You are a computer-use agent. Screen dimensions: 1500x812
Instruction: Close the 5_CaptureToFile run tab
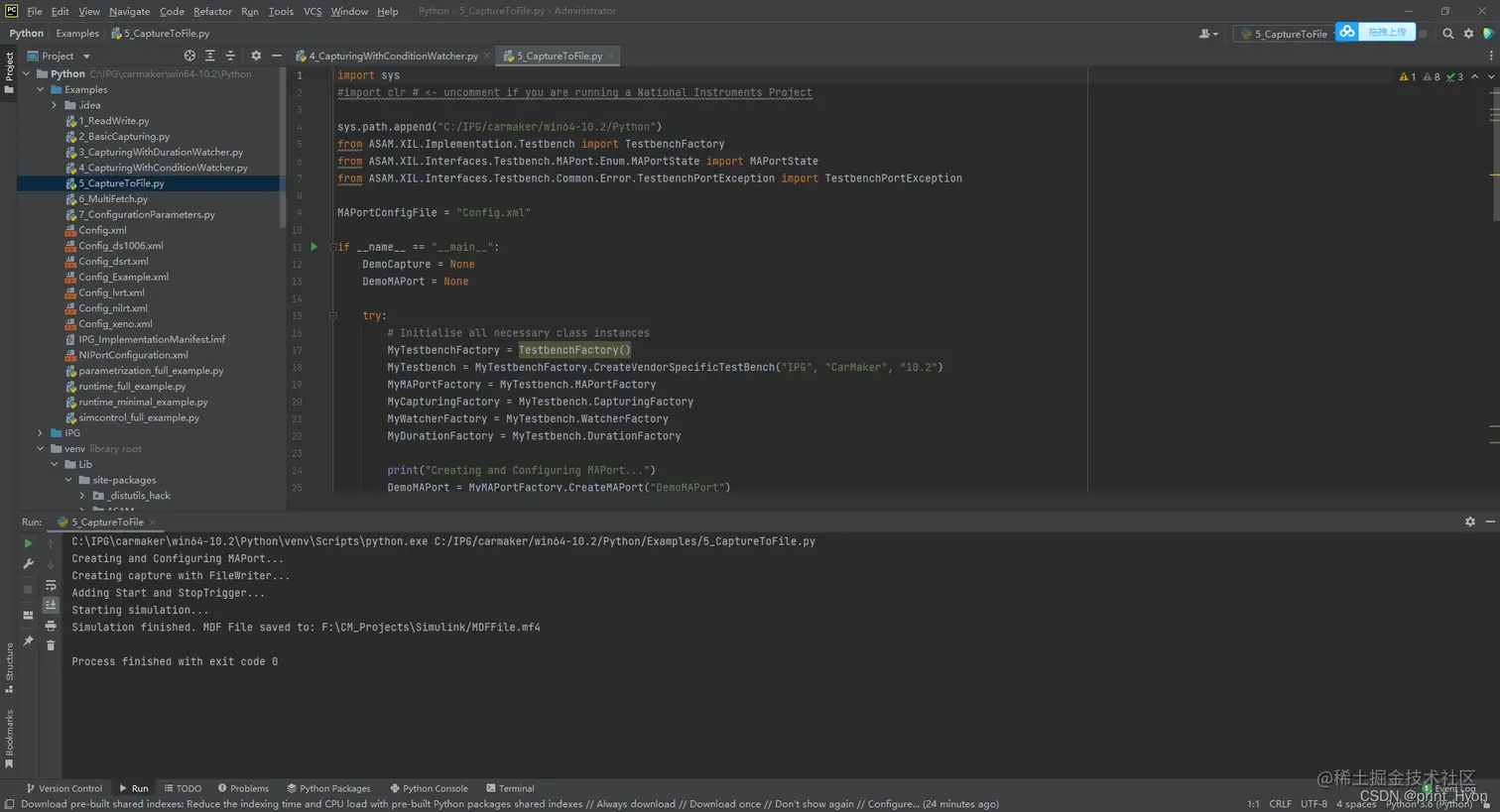coord(152,522)
